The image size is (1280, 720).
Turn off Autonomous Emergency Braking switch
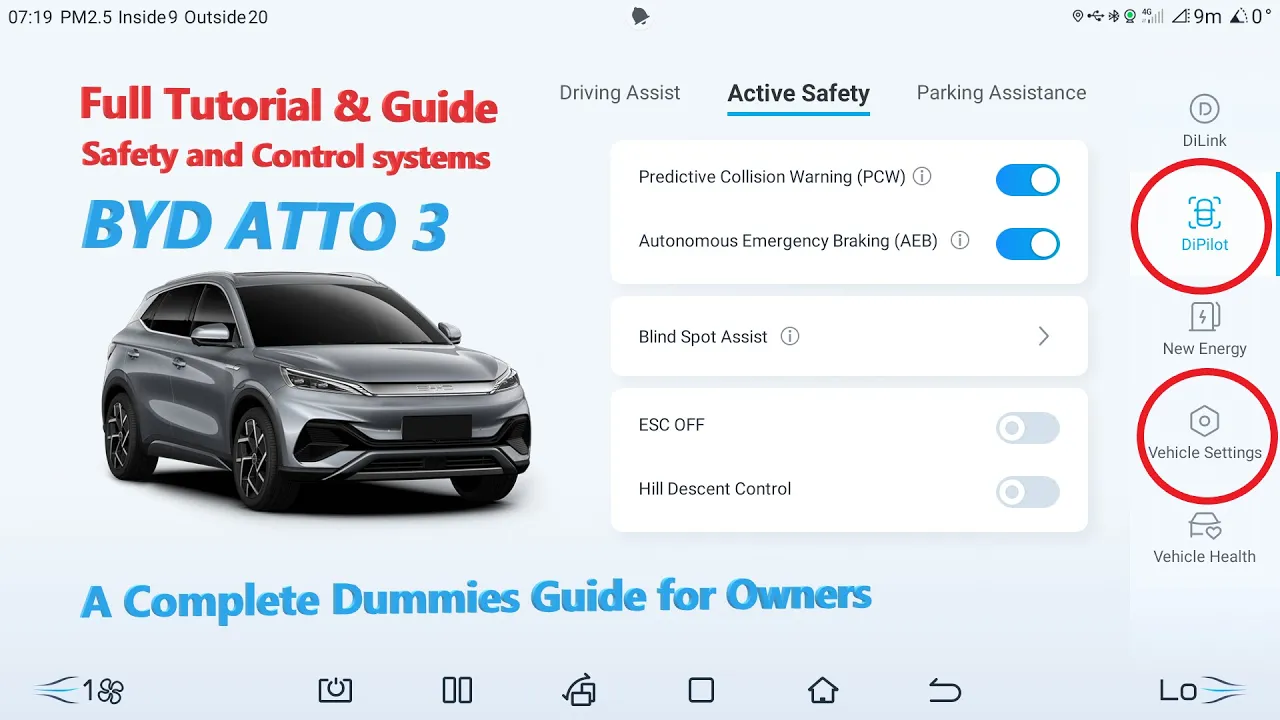(1027, 244)
